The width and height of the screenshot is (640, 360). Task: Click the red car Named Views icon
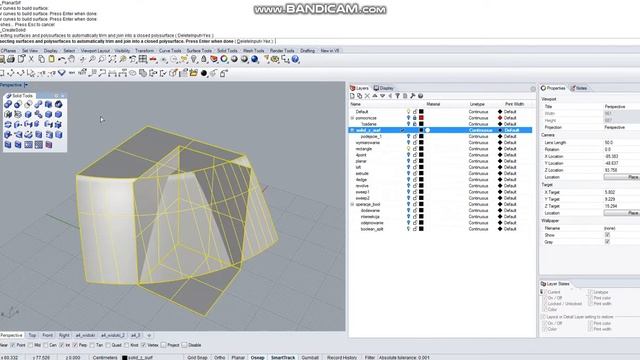point(153,60)
